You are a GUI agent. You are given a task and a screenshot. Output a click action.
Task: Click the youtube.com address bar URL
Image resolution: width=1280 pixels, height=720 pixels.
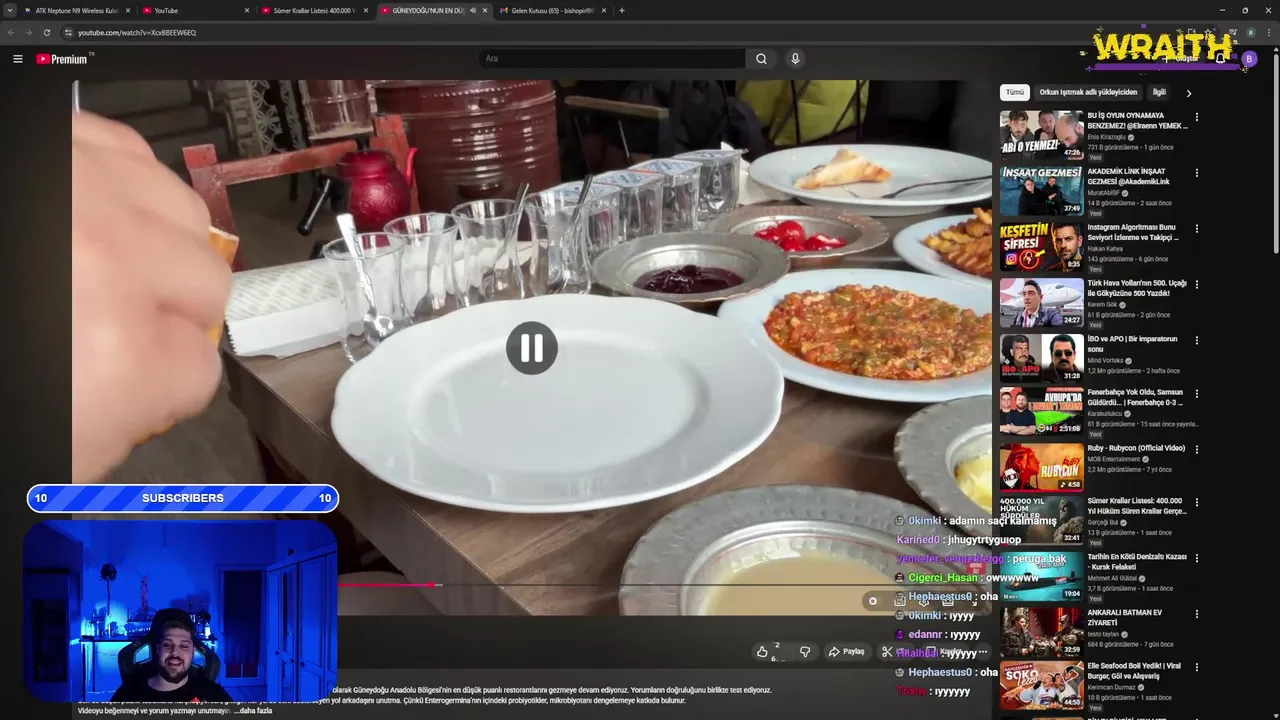pos(137,33)
